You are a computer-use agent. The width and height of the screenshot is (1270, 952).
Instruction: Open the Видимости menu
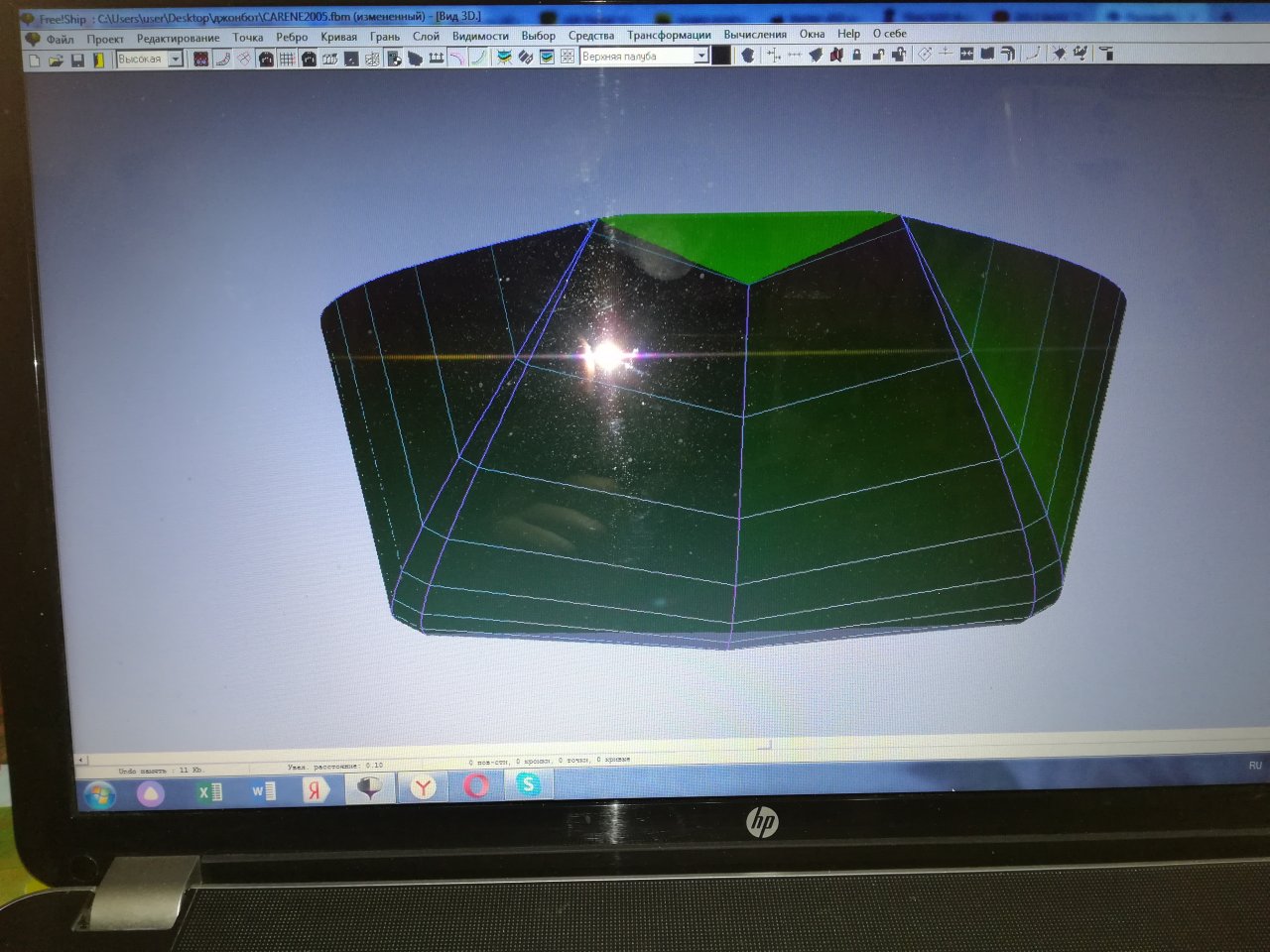click(480, 36)
